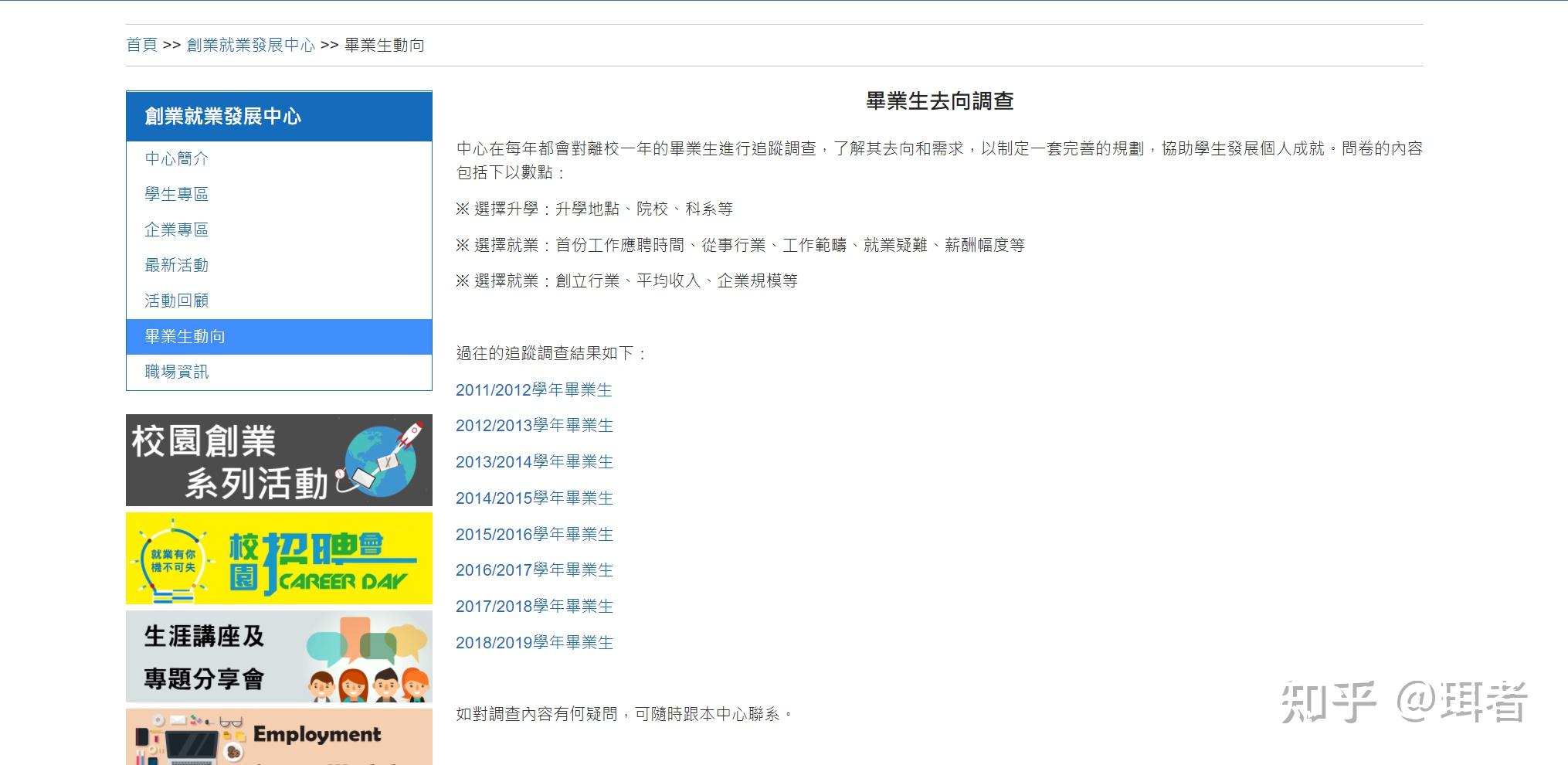Screen dimensions: 1568x765
Task: Click the 生涯講座及專題分享會 banner
Action: [278, 657]
